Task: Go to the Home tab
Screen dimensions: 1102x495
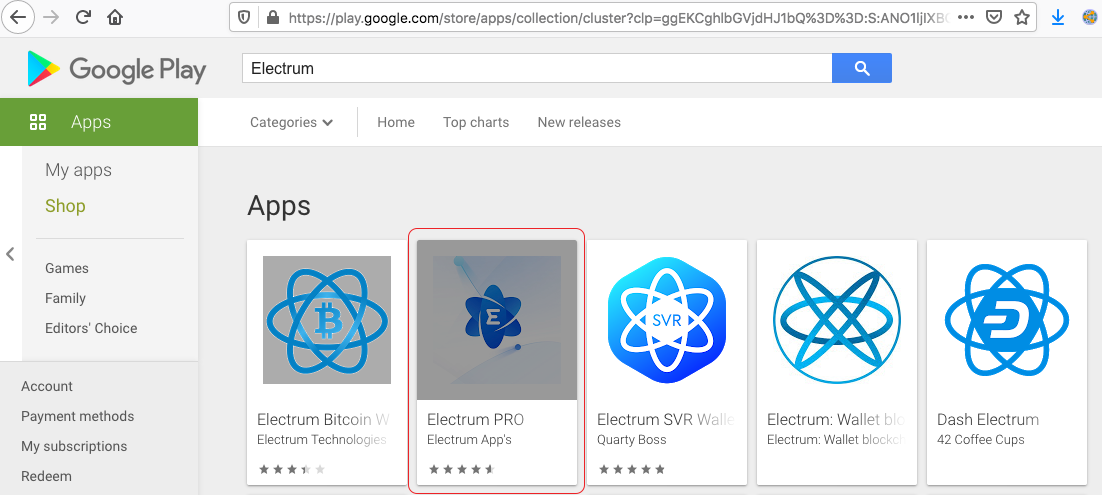Action: point(396,122)
